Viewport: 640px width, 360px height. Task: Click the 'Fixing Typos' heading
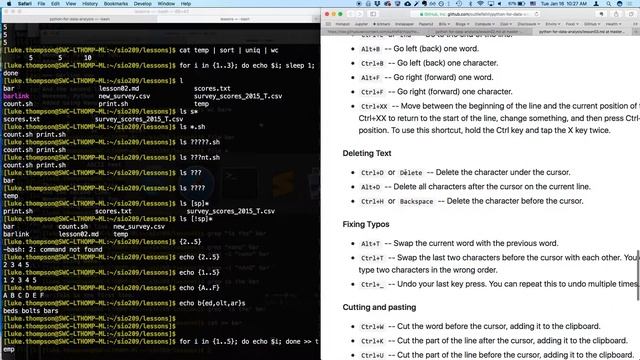[366, 224]
